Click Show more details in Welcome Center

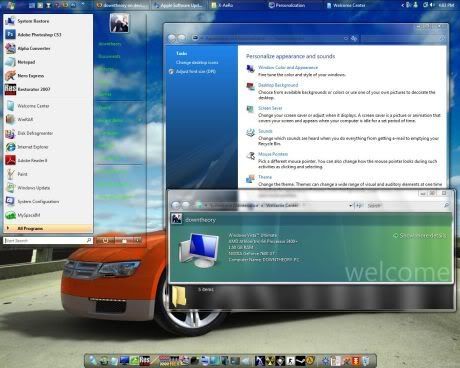tap(419, 235)
